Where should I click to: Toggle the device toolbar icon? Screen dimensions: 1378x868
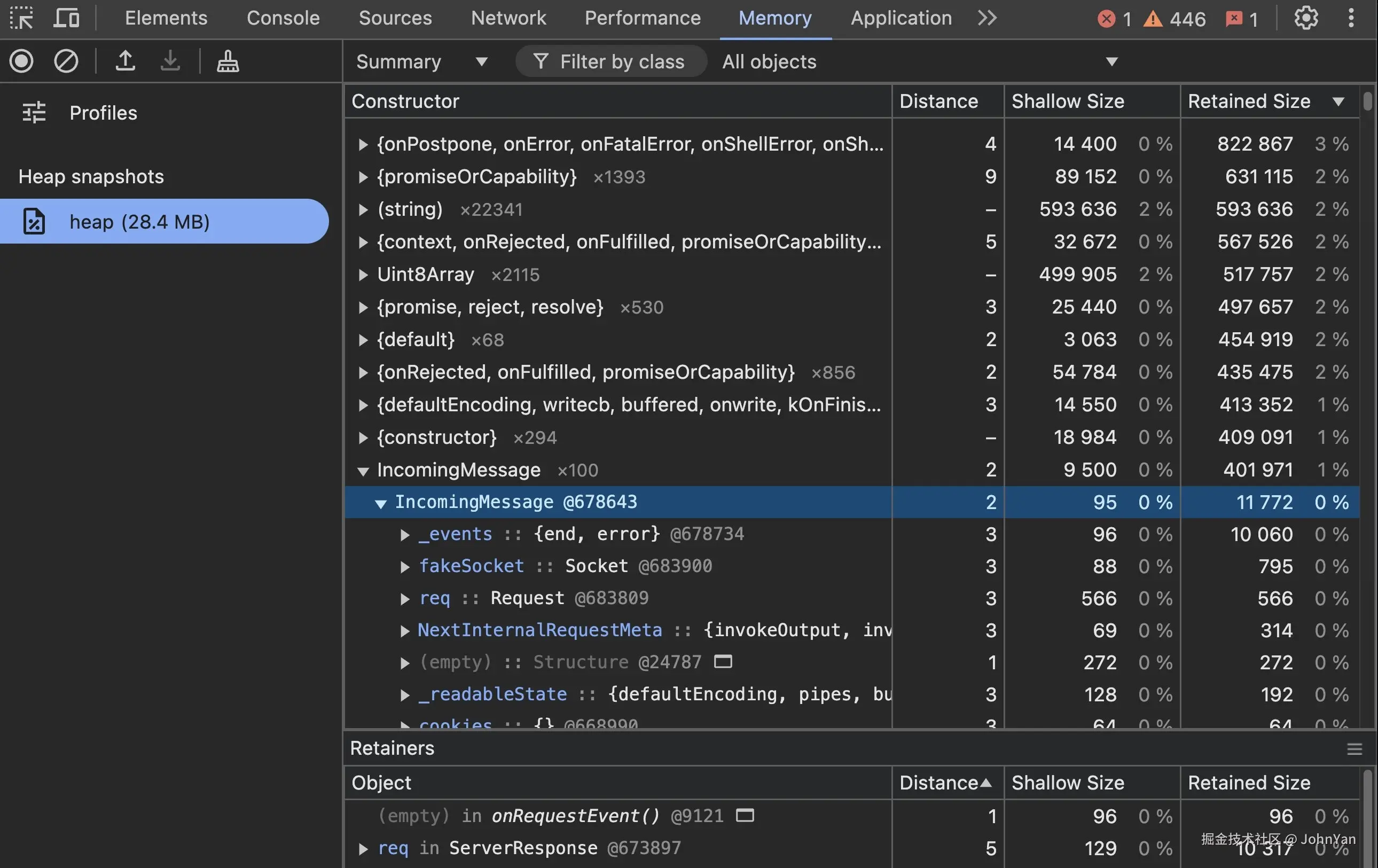pos(66,18)
